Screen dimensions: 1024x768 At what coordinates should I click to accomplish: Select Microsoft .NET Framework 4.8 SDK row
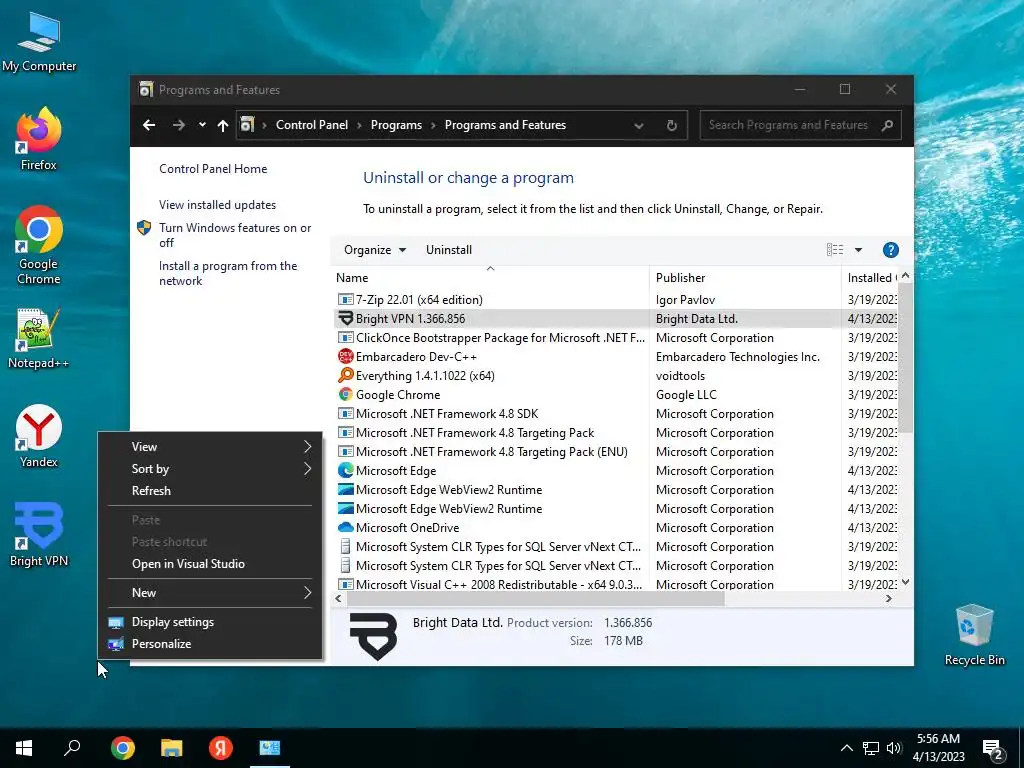click(x=614, y=413)
